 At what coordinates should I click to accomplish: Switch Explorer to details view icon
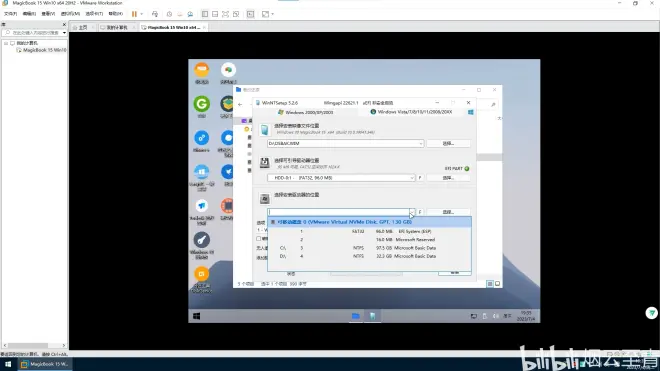pos(490,284)
